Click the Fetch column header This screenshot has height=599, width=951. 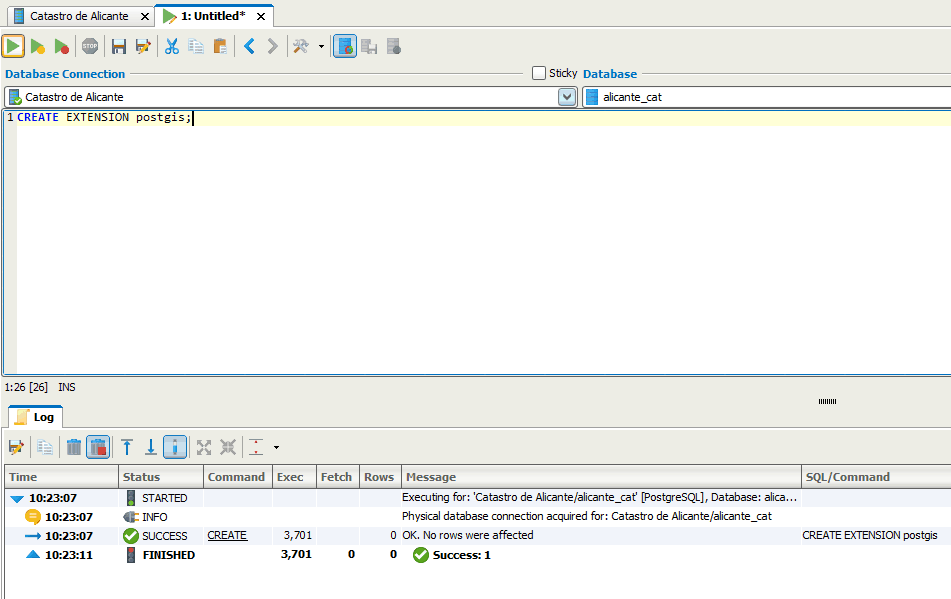click(338, 477)
